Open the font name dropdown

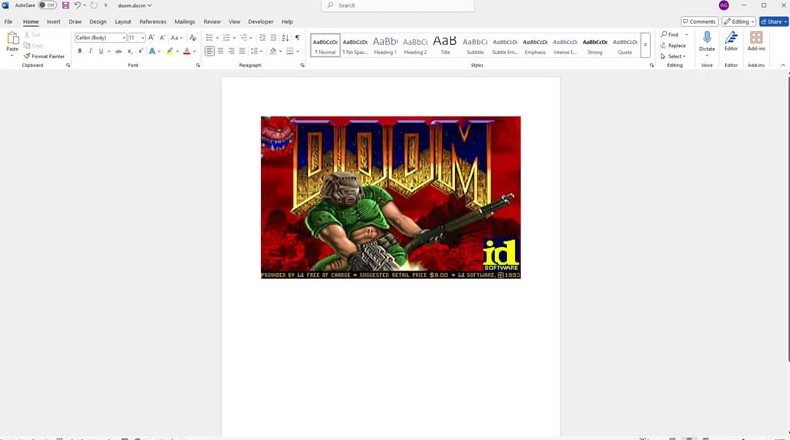[124, 38]
